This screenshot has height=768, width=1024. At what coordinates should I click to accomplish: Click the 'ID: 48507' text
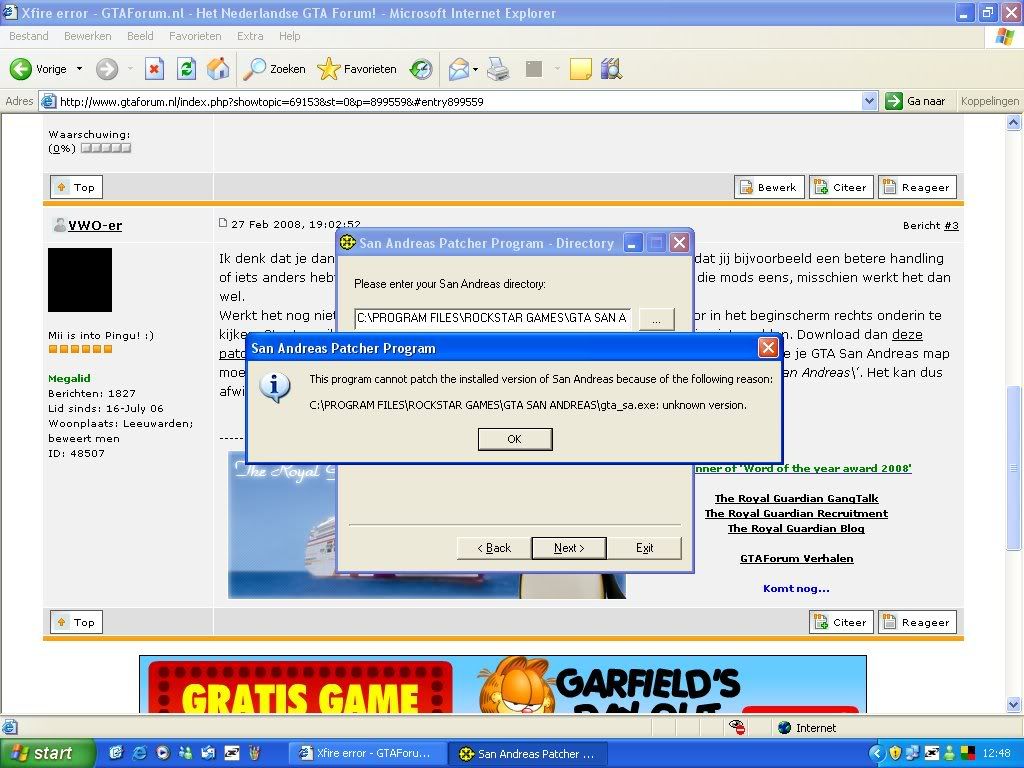point(76,453)
